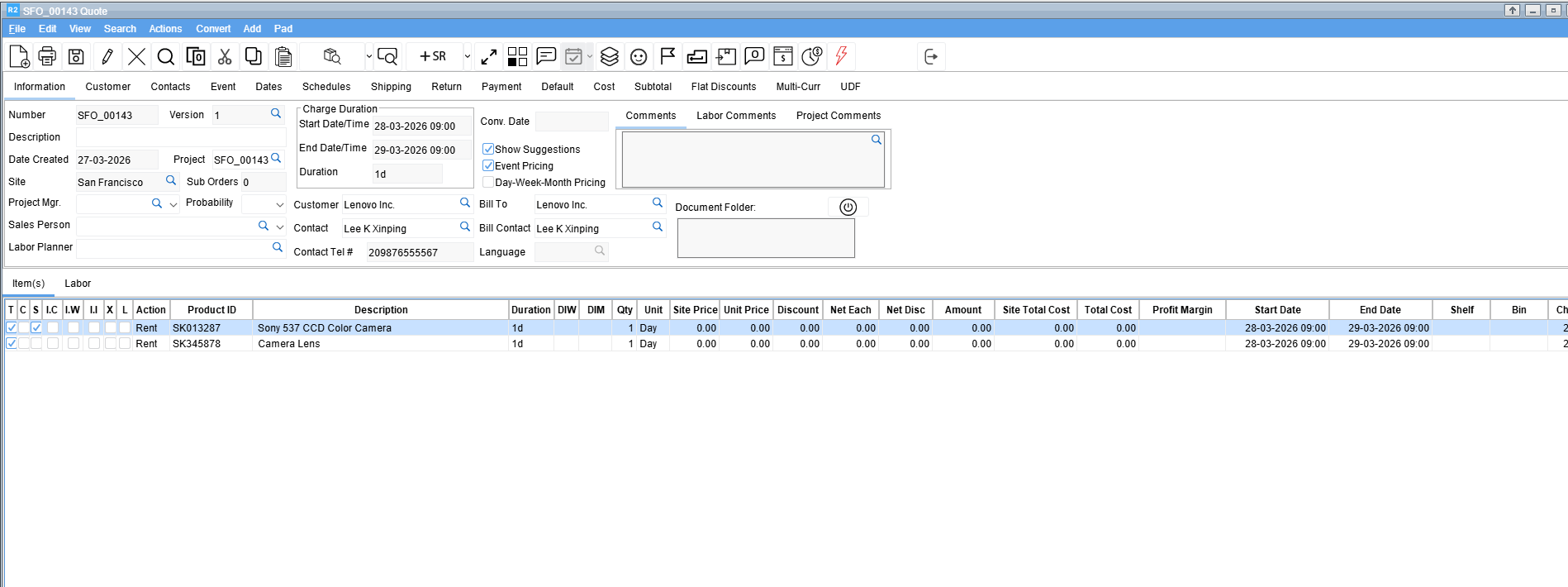Open the Project Mgr. dropdown arrow

point(173,204)
